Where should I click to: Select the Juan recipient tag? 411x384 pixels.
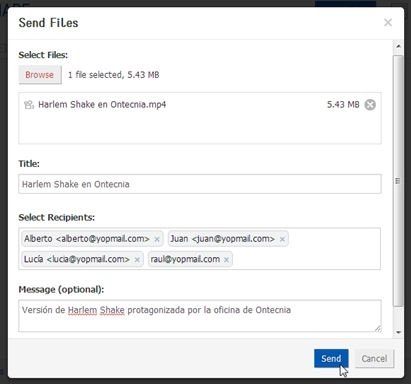[228, 239]
